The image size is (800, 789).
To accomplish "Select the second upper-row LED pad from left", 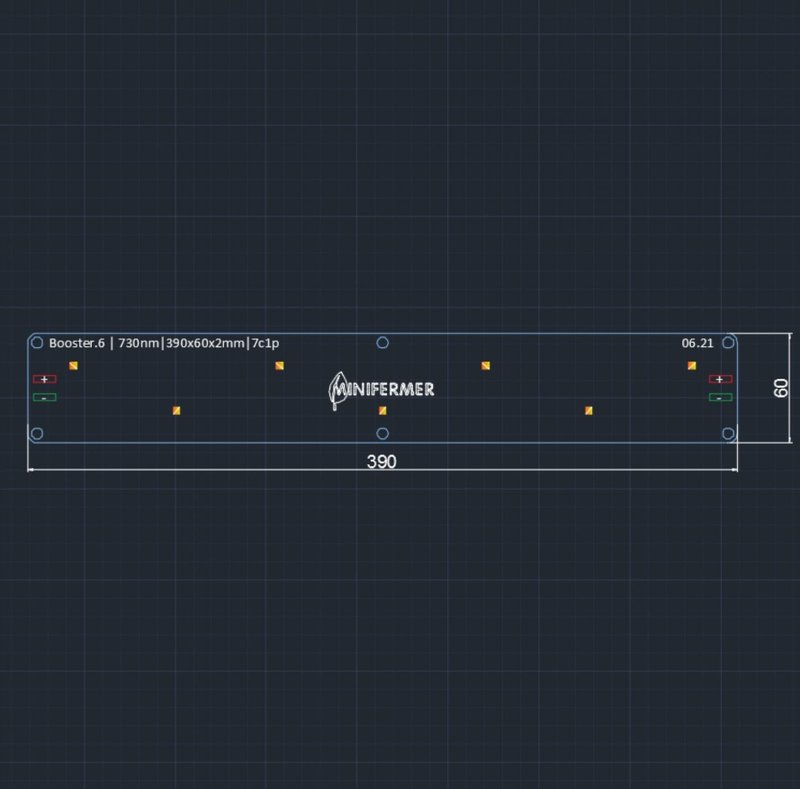I will coord(280,365).
